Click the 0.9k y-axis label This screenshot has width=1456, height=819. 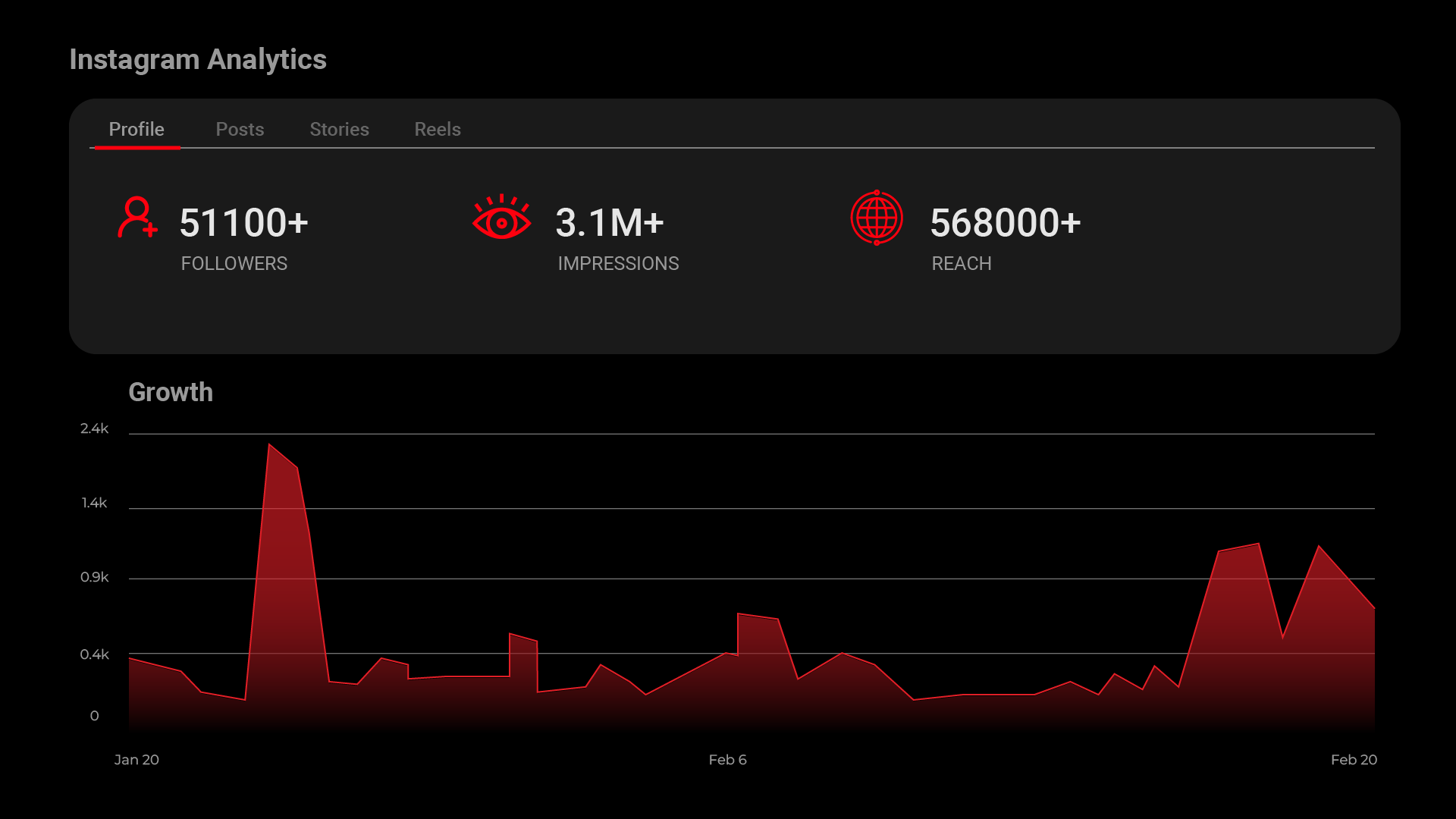click(95, 577)
